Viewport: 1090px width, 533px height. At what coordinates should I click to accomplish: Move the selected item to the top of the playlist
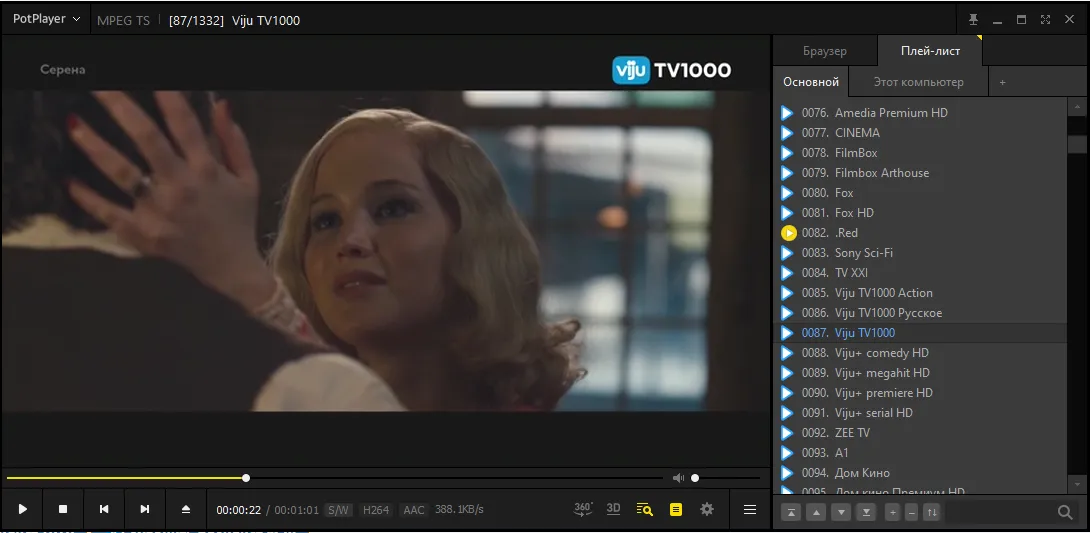[791, 513]
